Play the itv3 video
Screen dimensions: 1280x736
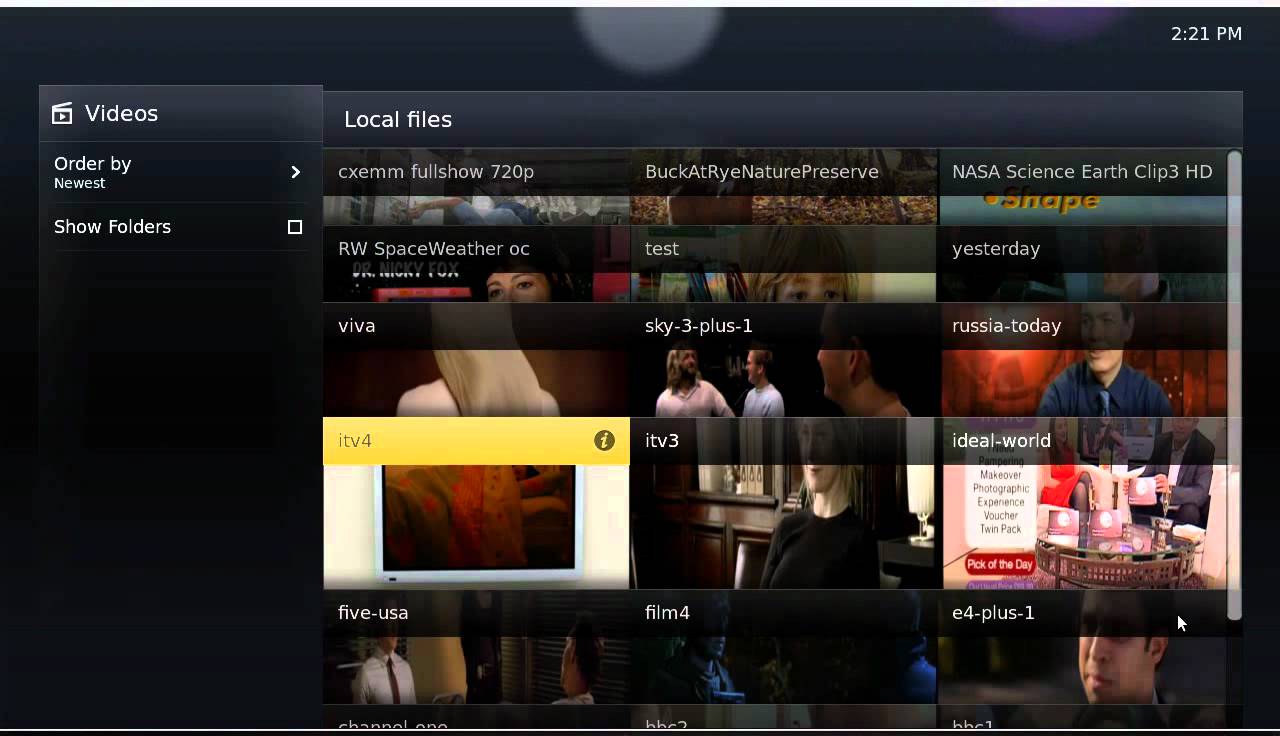tap(784, 503)
